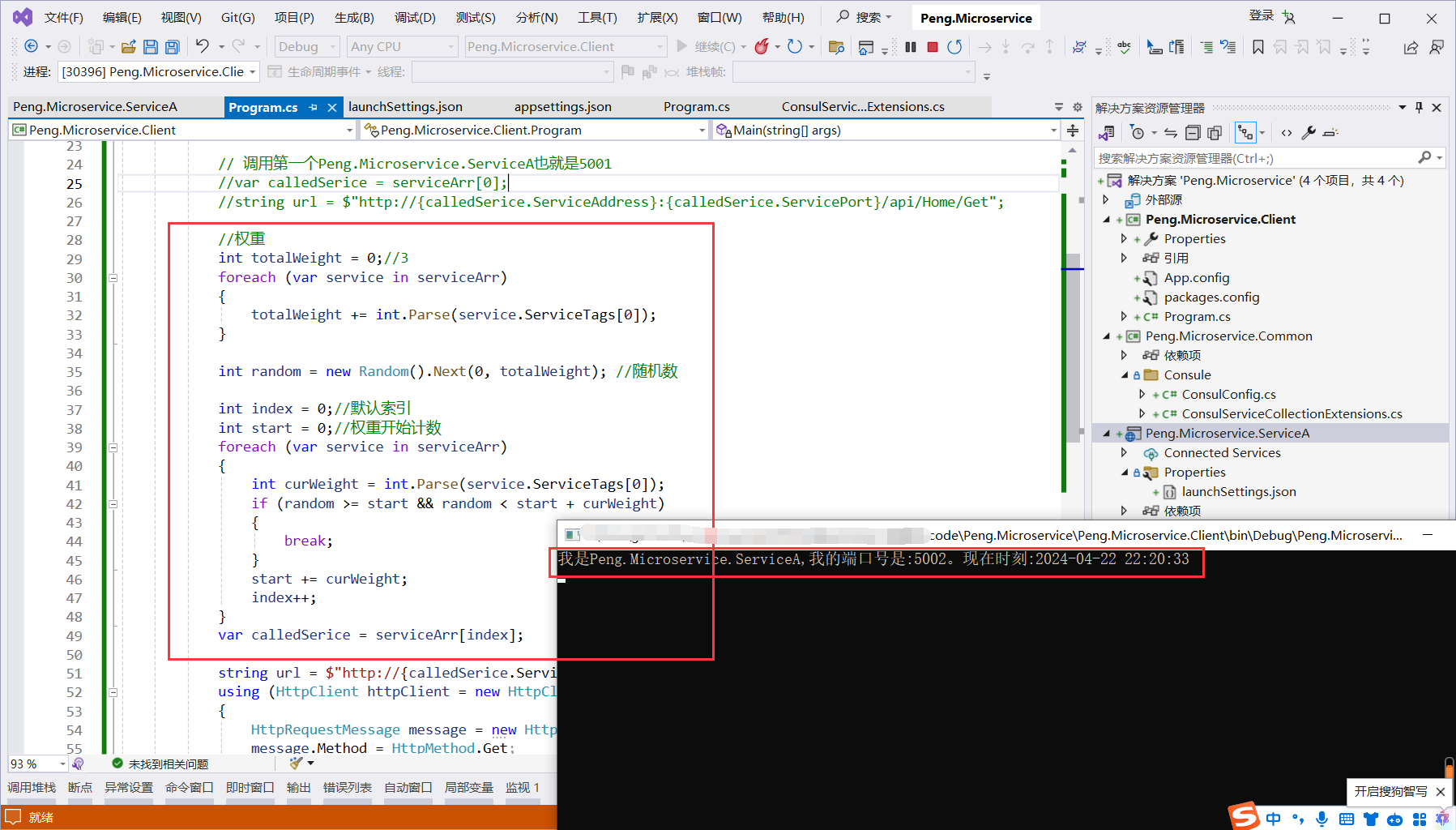Open the 93 % zoom level dropdown
The width and height of the screenshot is (1456, 830).
click(x=38, y=764)
